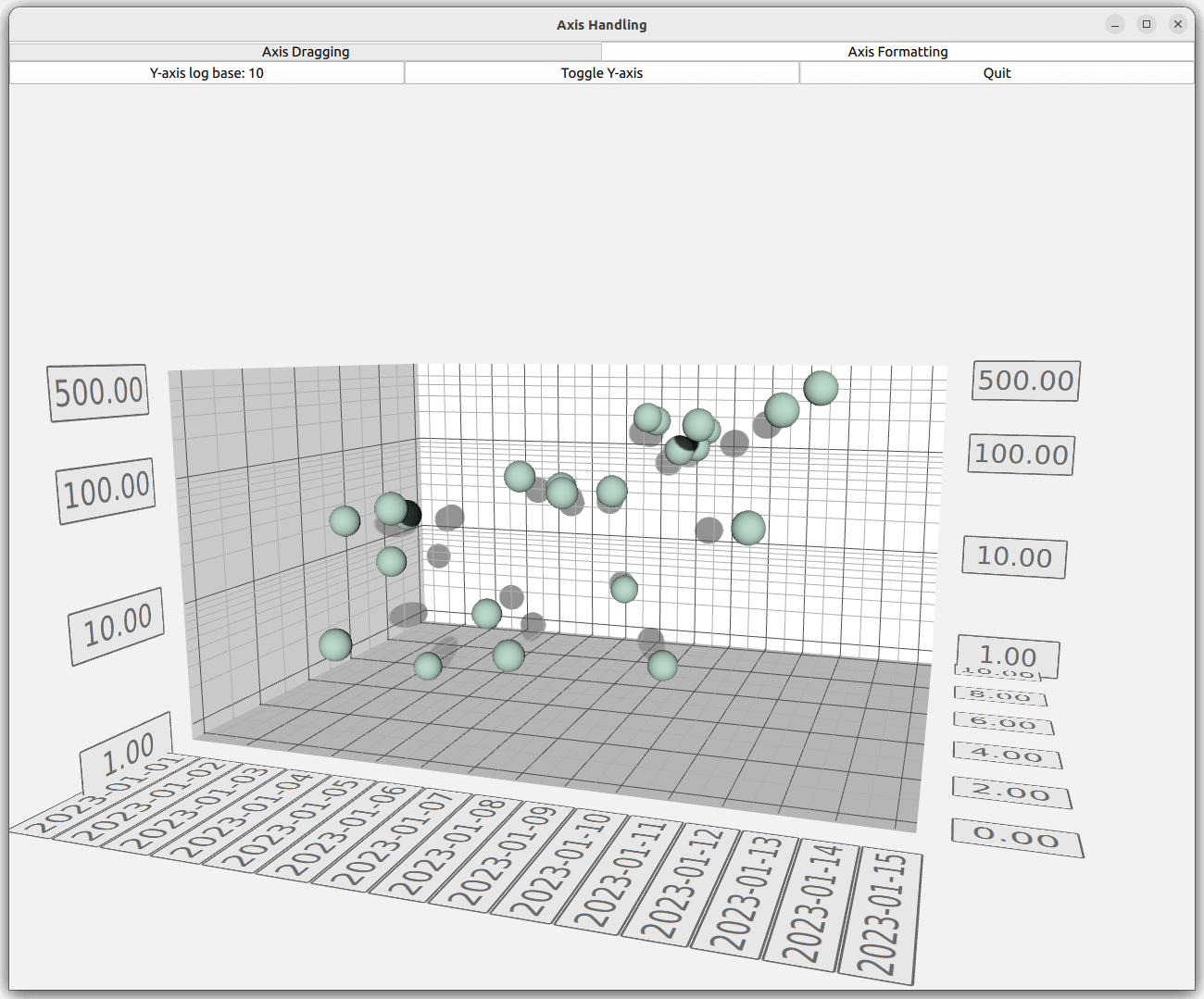Click the Y-axis log base: 10 button
This screenshot has width=1204, height=999.
[x=207, y=73]
